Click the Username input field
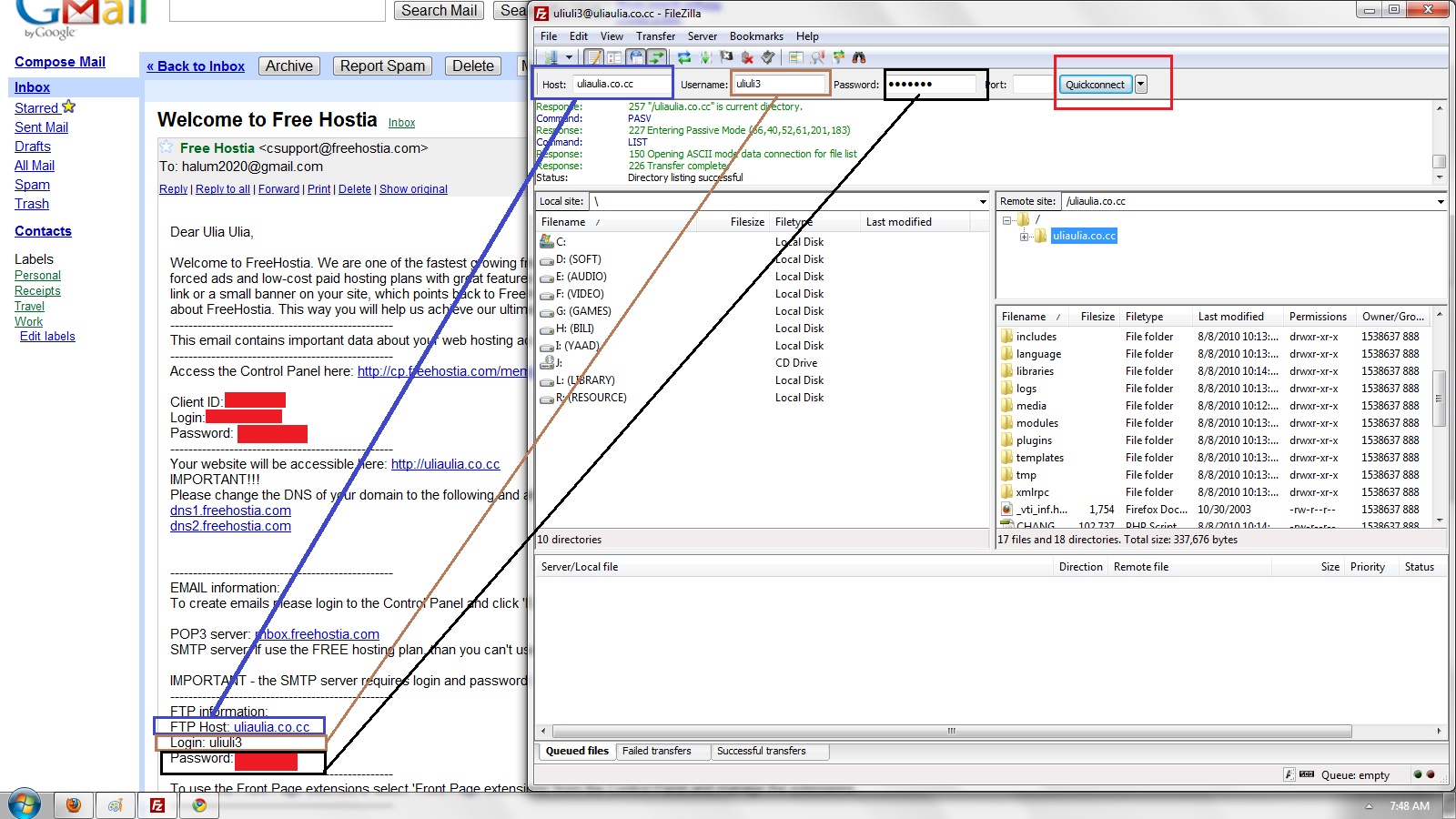 point(779,84)
